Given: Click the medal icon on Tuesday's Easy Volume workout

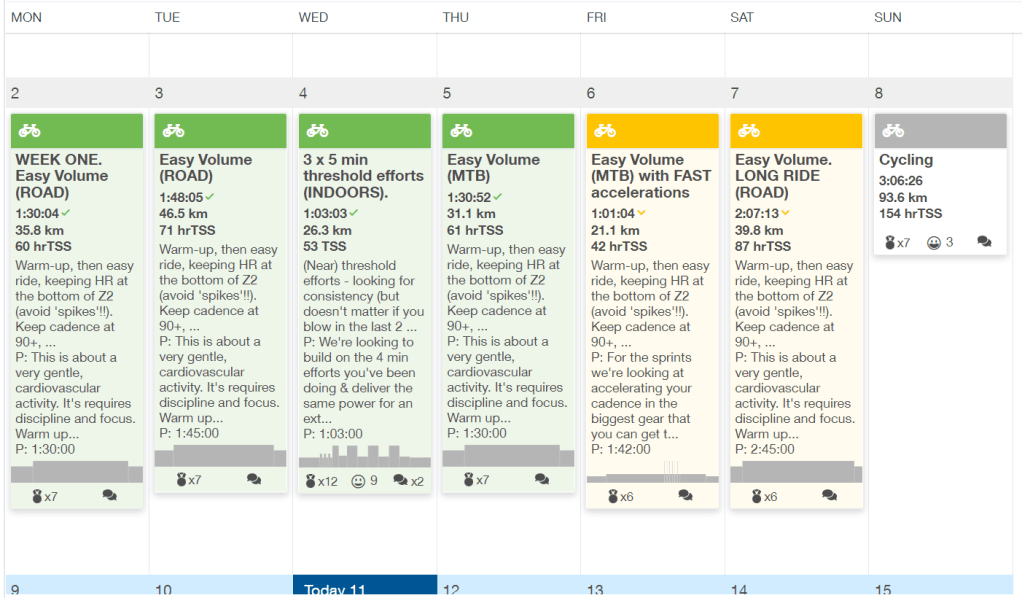Looking at the screenshot, I should [182, 480].
